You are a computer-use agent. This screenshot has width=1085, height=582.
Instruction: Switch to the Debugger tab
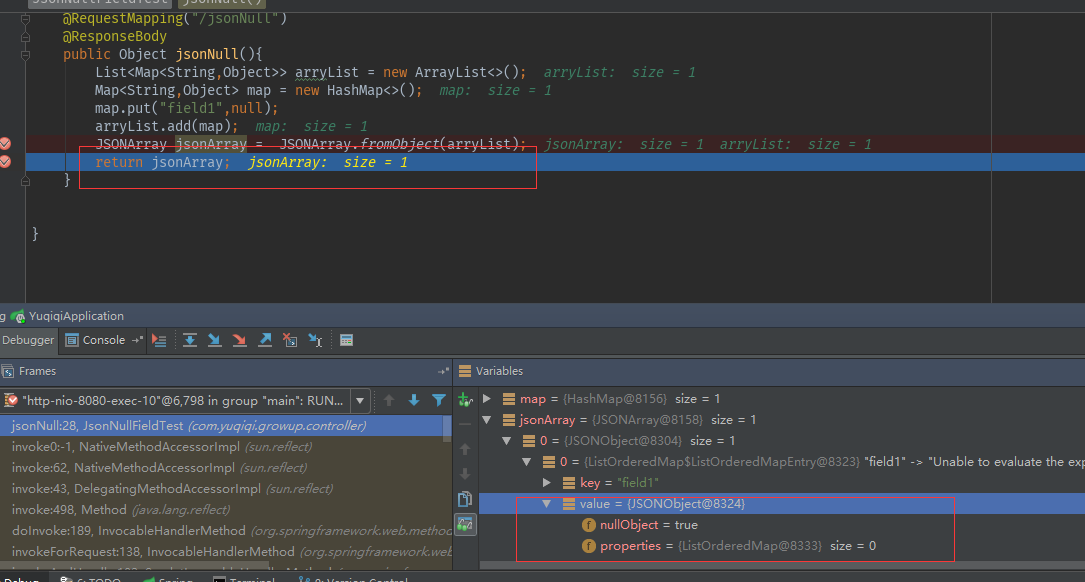28,340
